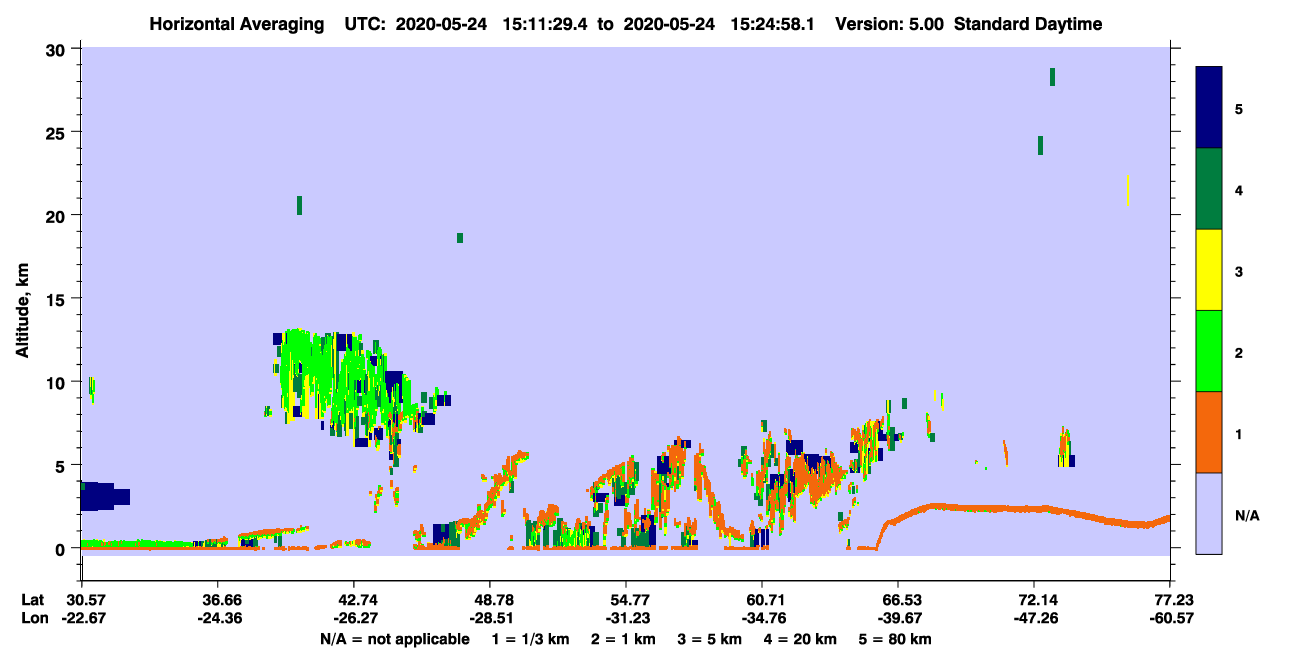Click the '4 = 20 km' legend entry

tap(798, 639)
